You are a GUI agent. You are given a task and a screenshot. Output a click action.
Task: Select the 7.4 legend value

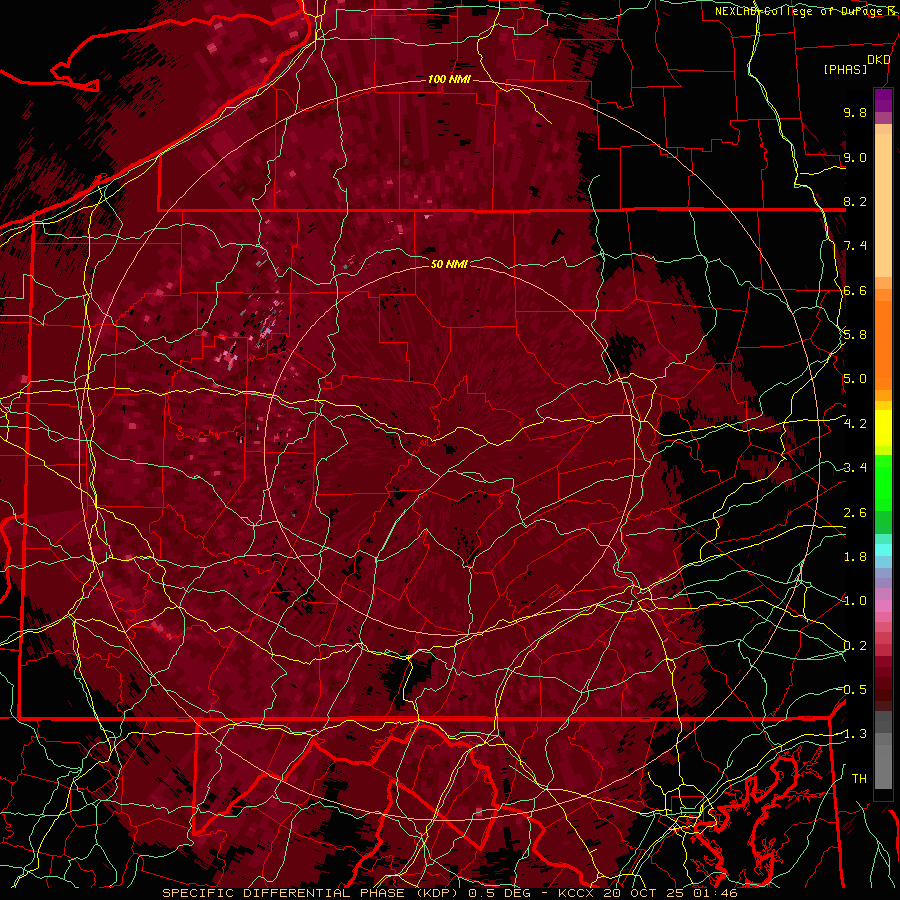pos(855,246)
